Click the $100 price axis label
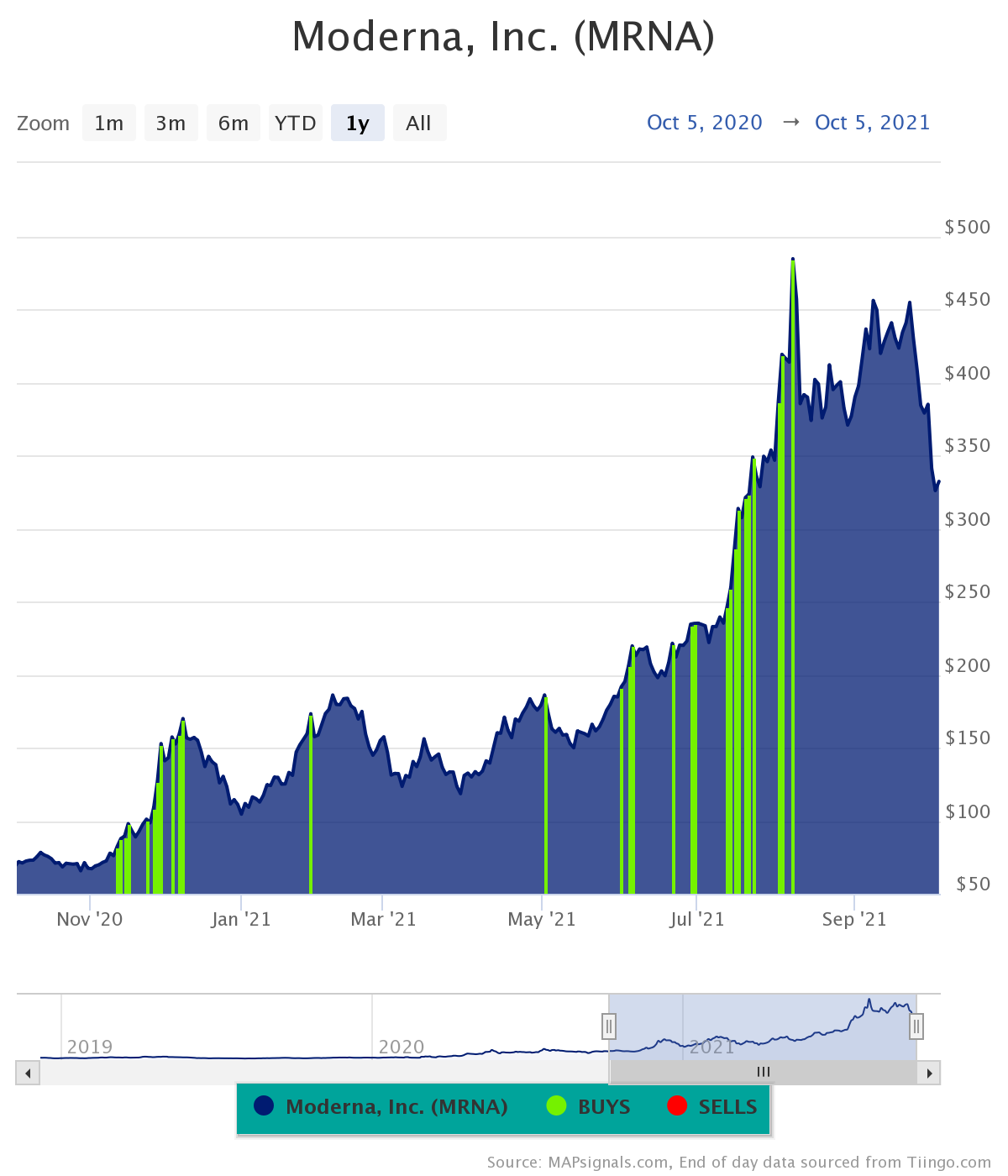The height and width of the screenshot is (1176, 1008). tap(968, 811)
